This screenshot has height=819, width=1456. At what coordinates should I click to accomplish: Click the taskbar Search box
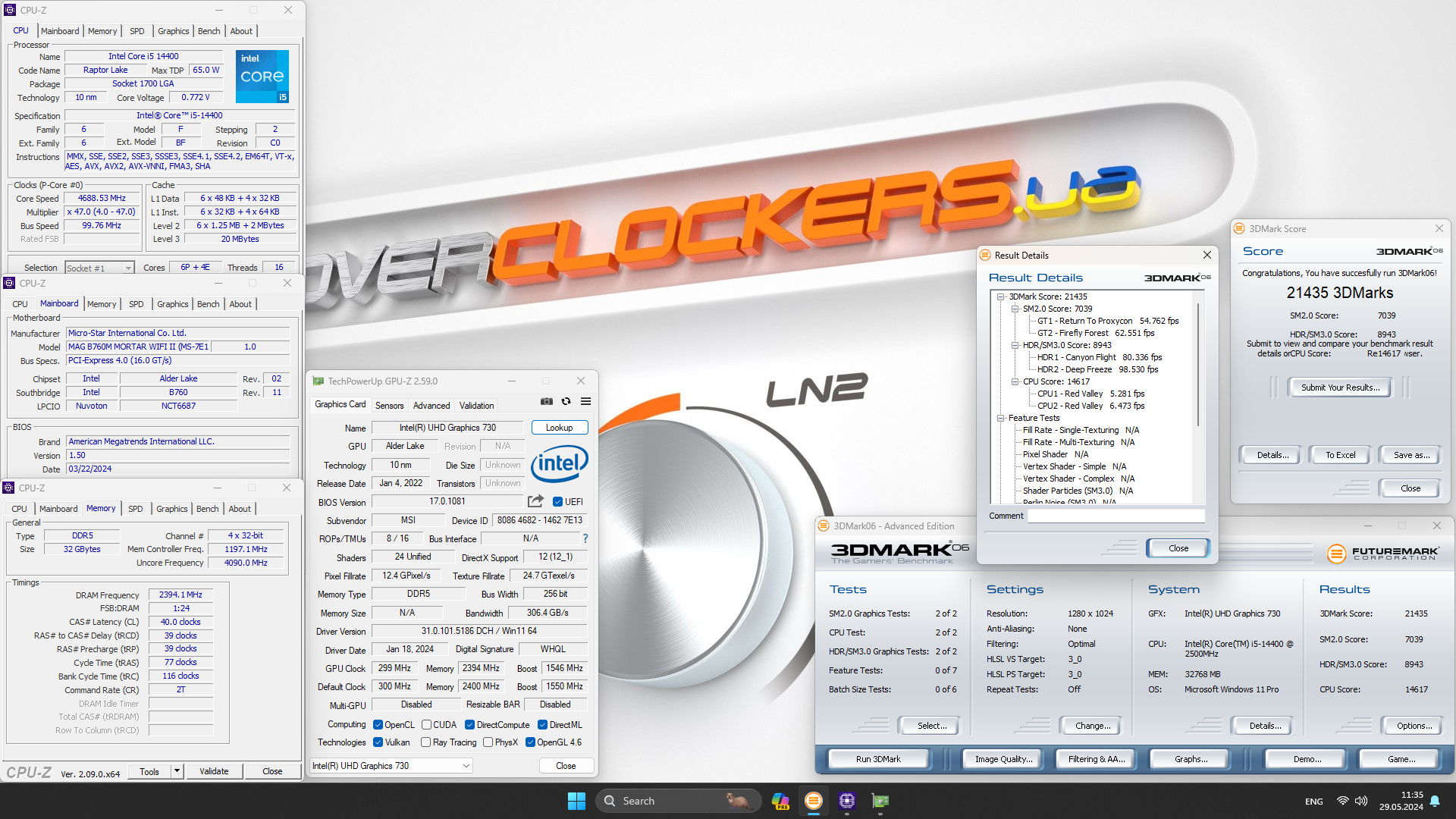(x=678, y=801)
